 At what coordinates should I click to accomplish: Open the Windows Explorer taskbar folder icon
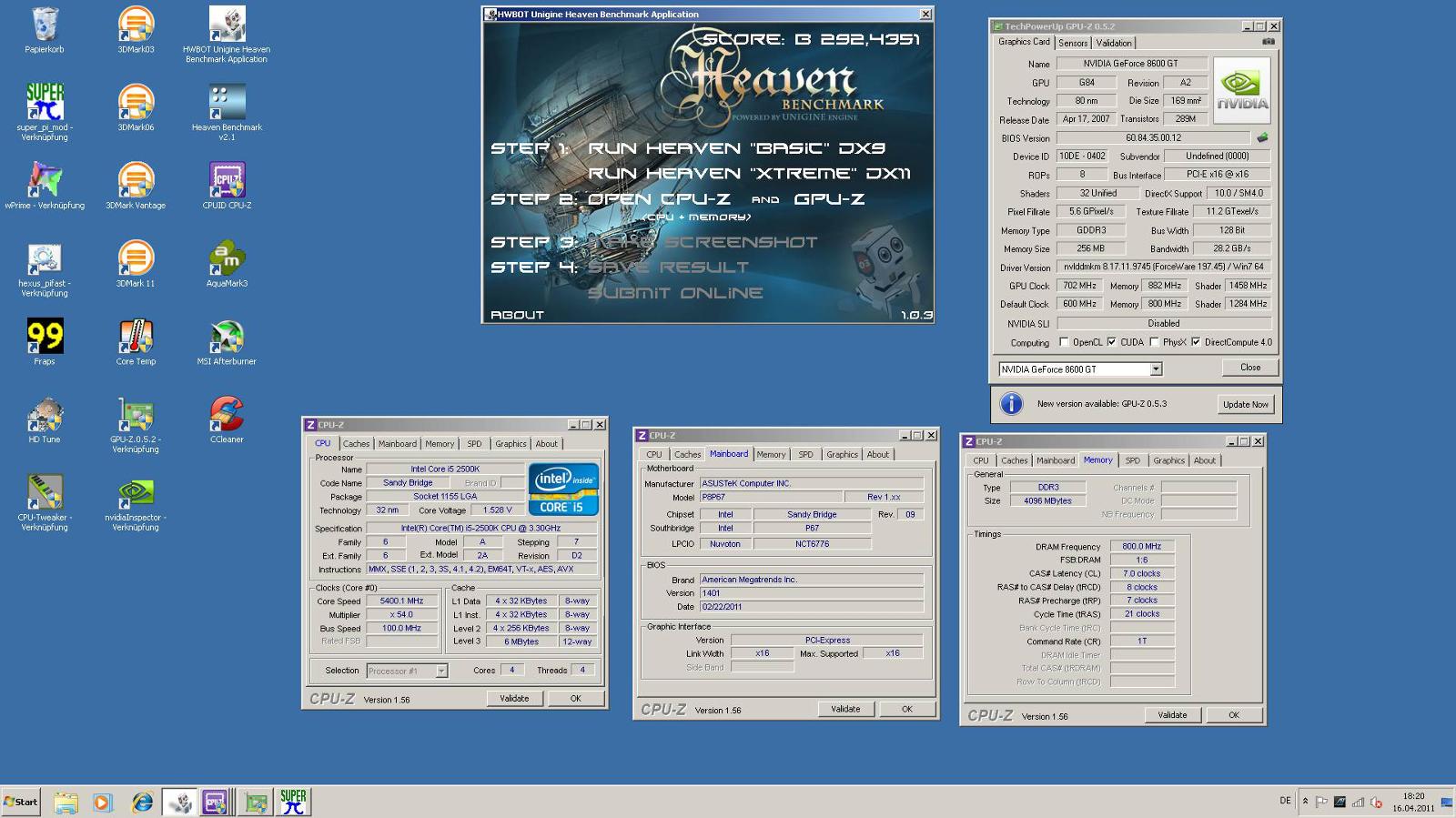(66, 803)
